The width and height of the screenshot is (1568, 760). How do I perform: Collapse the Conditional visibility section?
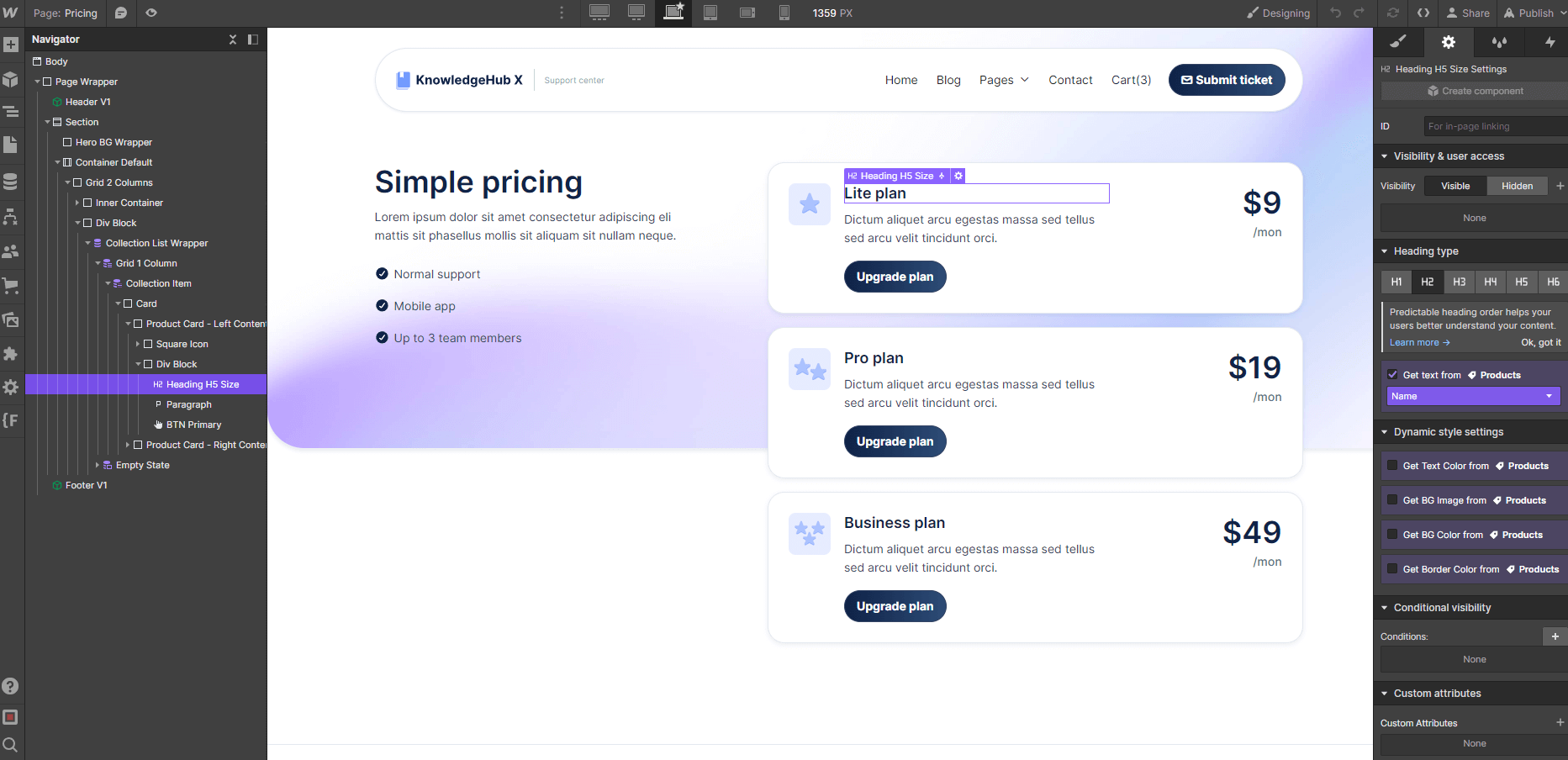1385,607
